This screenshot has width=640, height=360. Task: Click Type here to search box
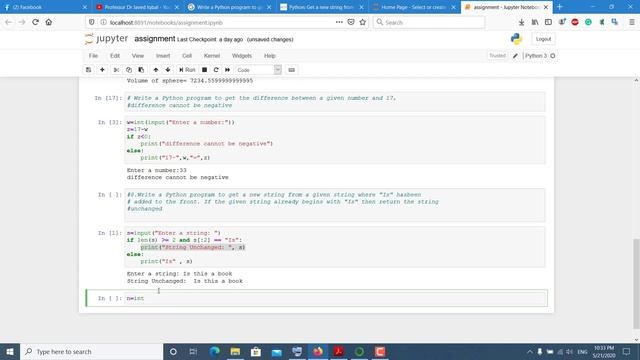(x=91, y=351)
